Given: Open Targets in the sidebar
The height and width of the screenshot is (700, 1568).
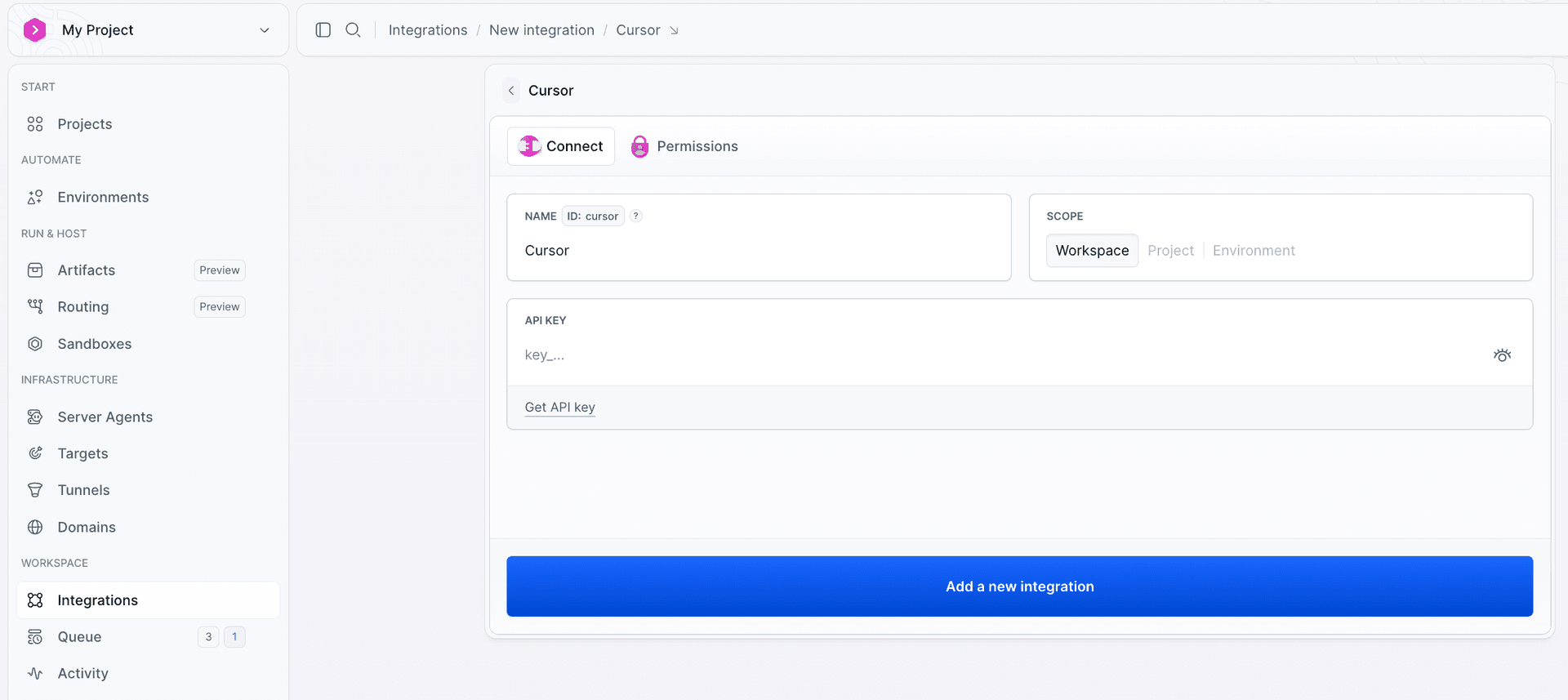Looking at the screenshot, I should (x=82, y=453).
